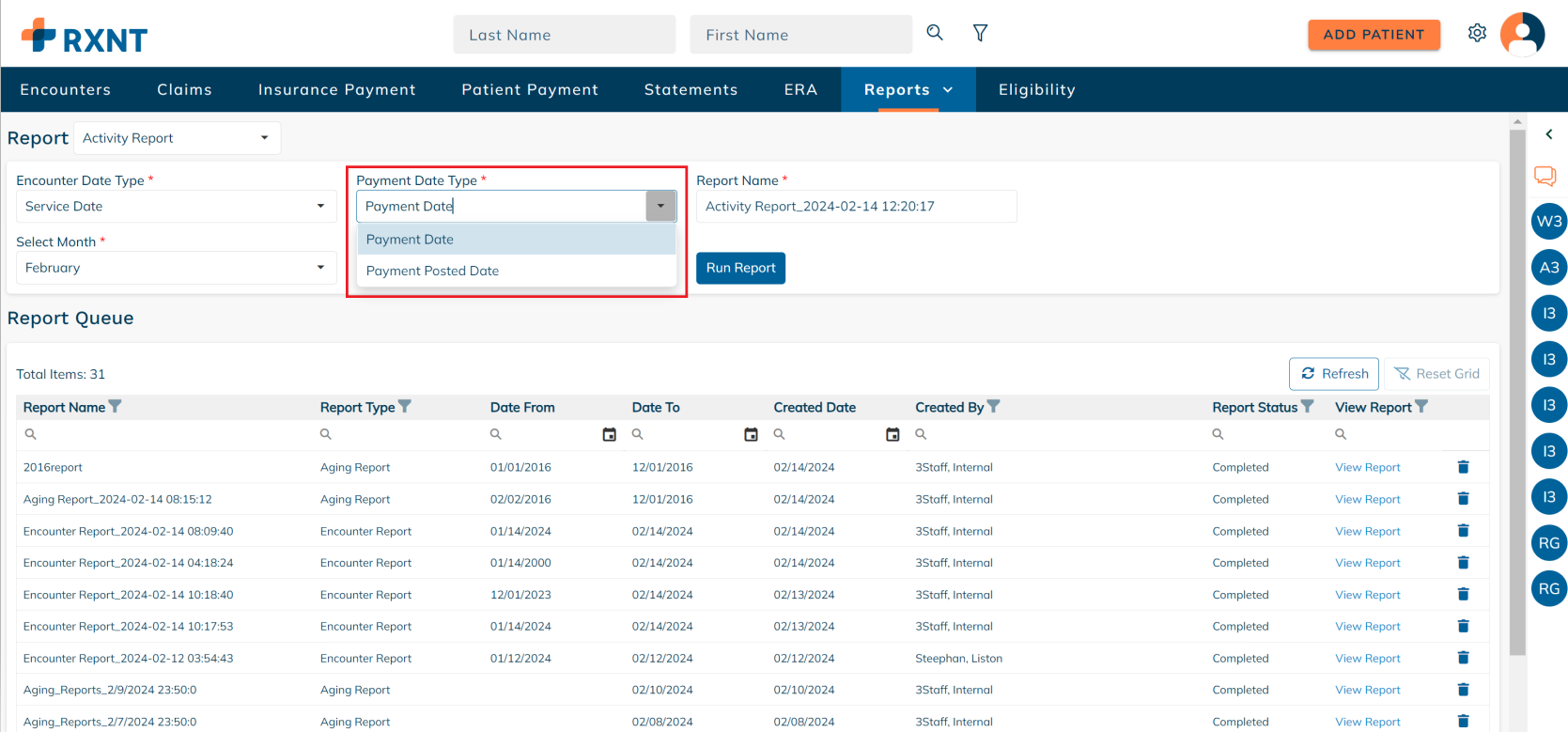This screenshot has width=1568, height=732.
Task: Click the patient search magnifier icon
Action: click(x=934, y=33)
